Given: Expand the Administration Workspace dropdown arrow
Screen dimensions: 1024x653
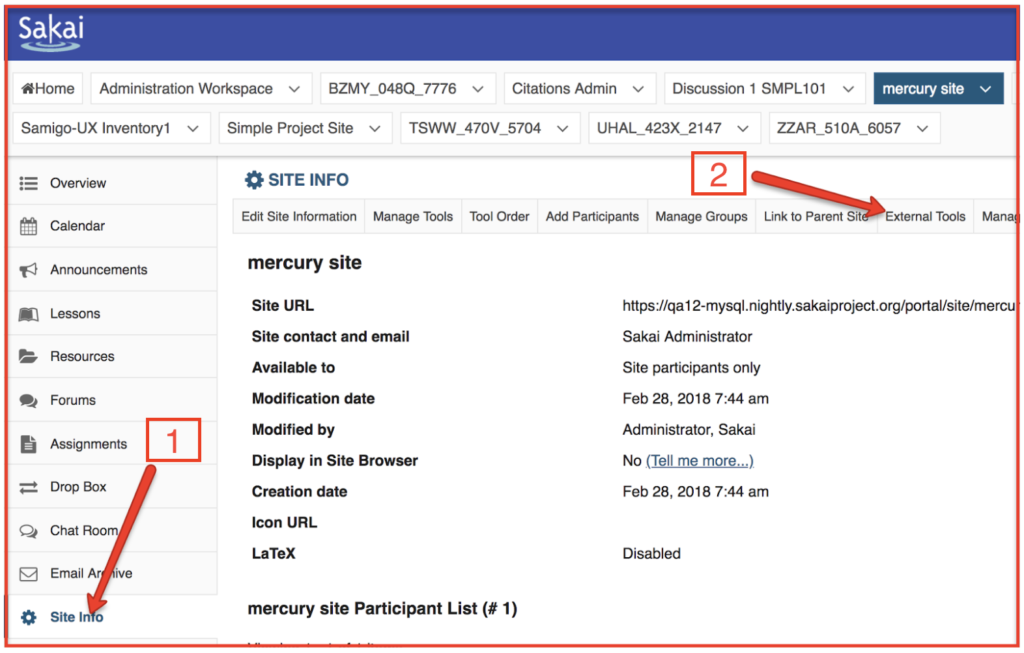Looking at the screenshot, I should tap(293, 89).
